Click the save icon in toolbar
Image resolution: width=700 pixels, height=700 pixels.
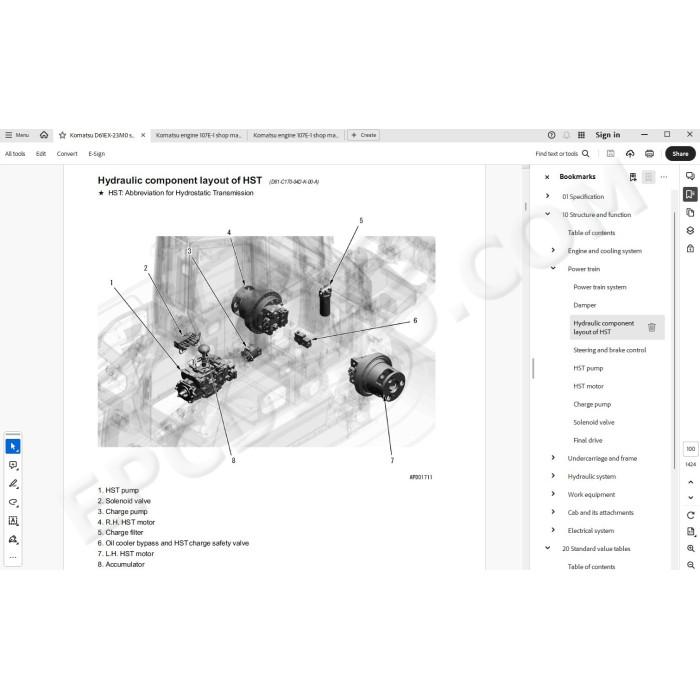pos(610,154)
